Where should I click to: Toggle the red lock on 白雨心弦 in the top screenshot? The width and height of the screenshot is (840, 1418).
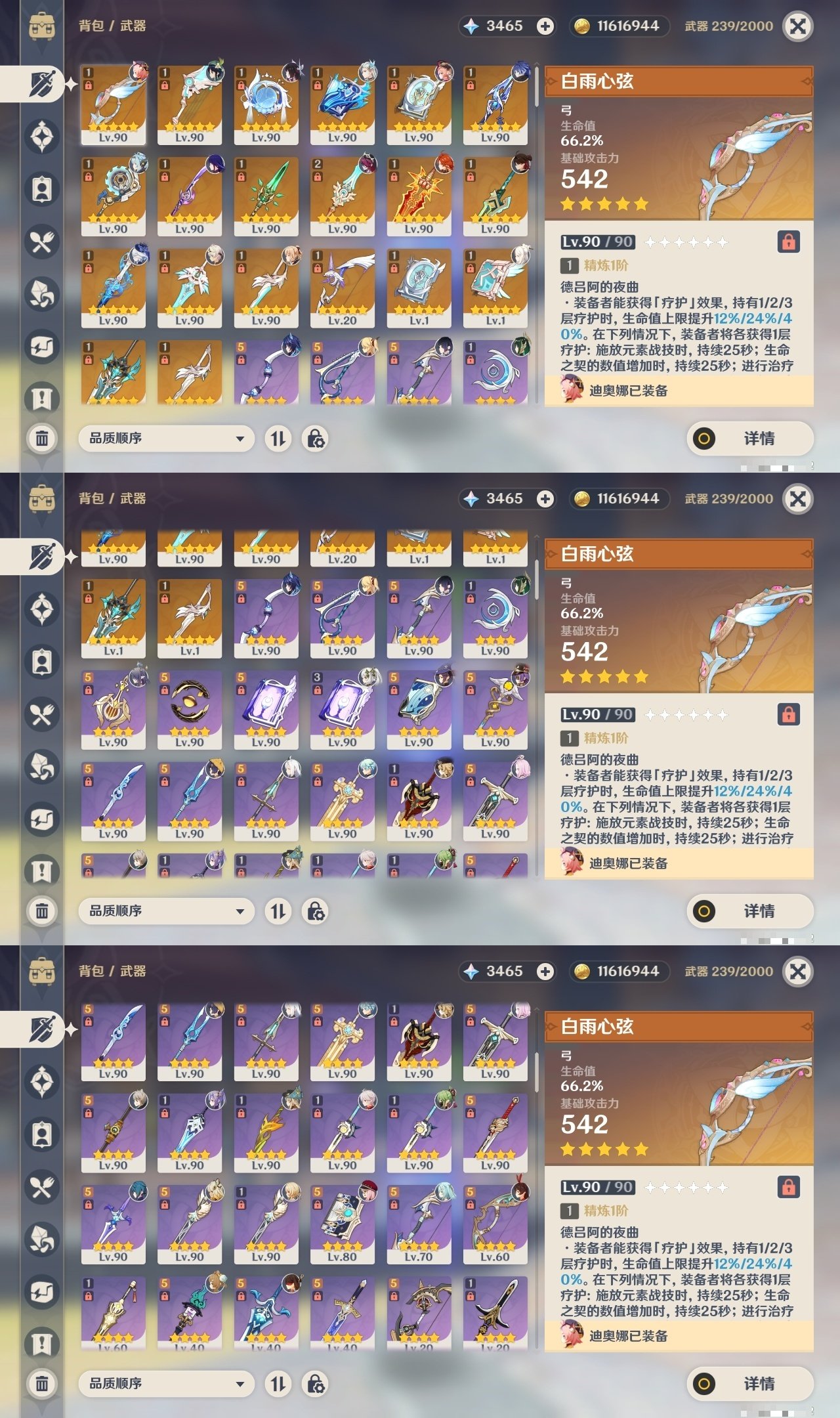point(788,242)
